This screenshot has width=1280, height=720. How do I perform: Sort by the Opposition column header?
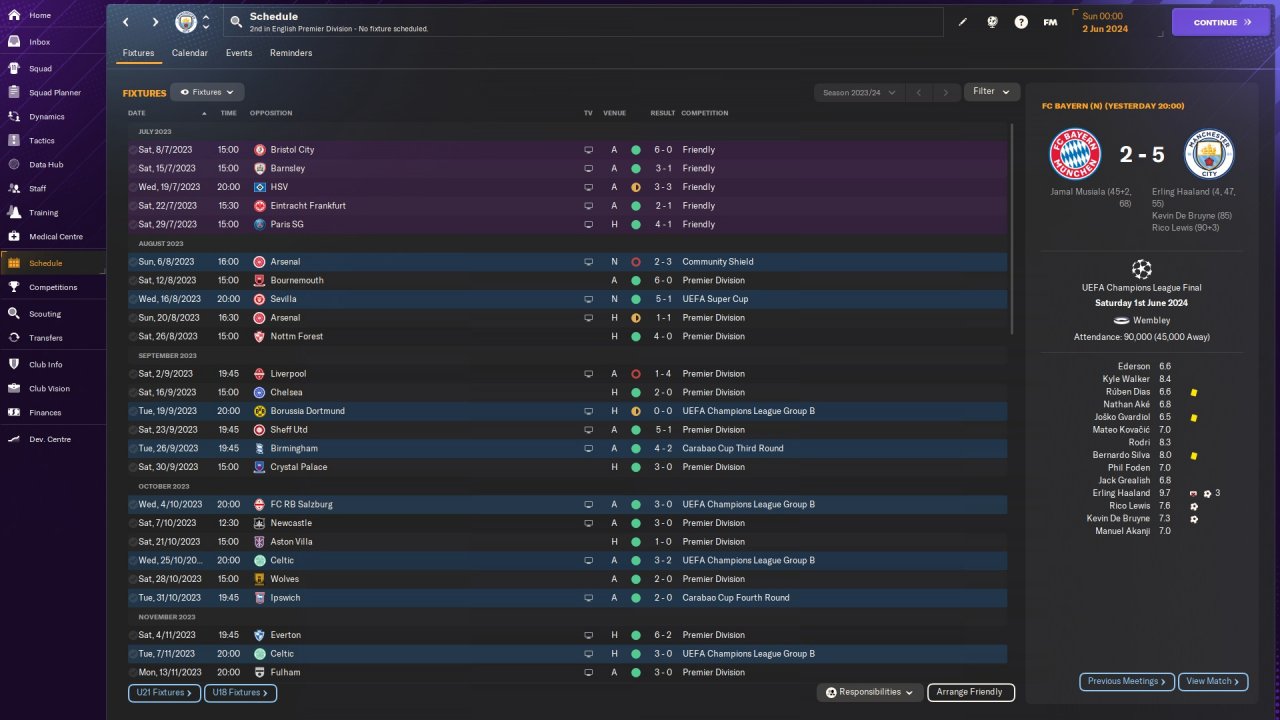point(271,113)
